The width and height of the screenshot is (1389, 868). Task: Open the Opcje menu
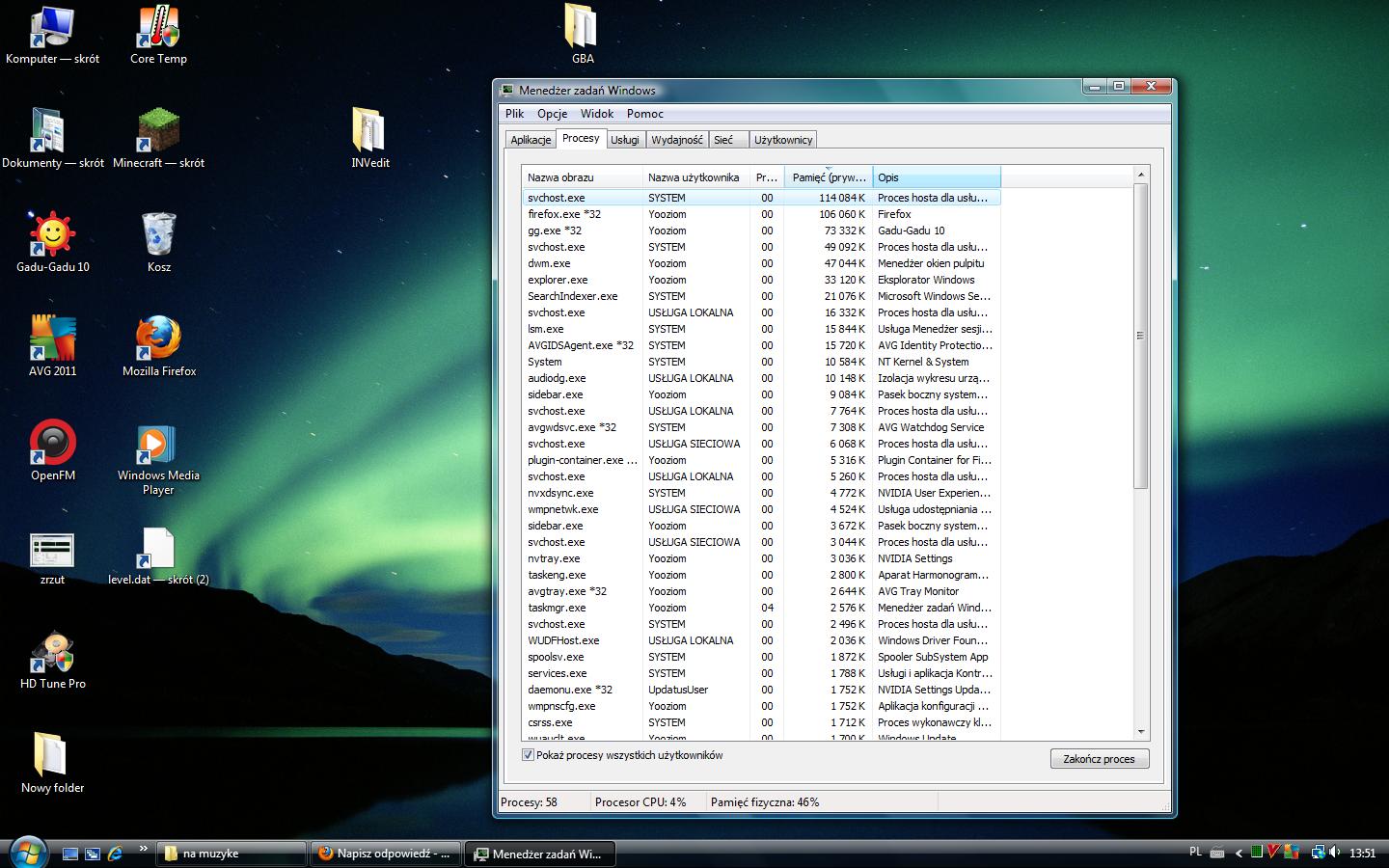click(x=552, y=114)
